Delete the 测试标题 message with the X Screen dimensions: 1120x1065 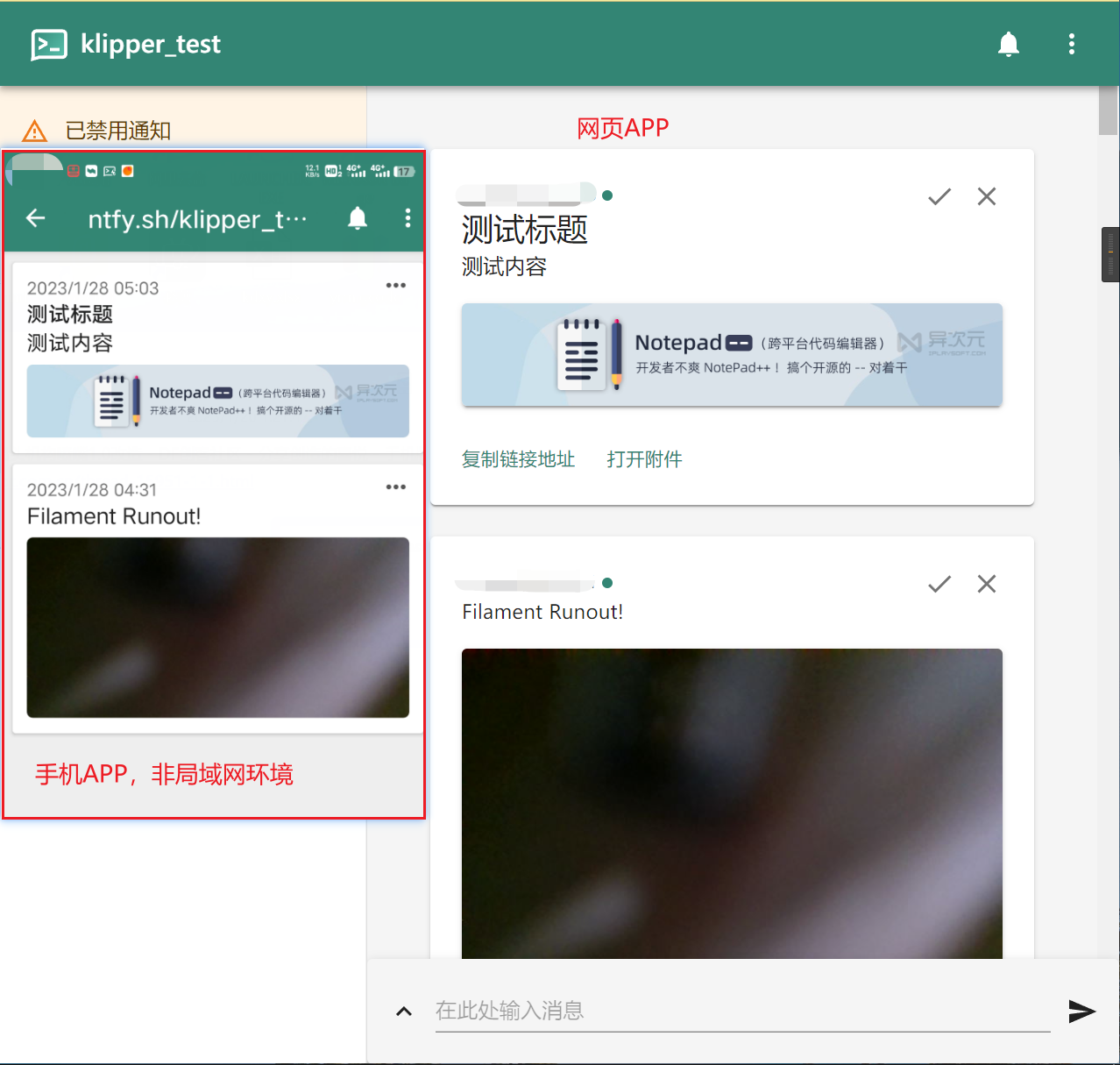point(987,196)
